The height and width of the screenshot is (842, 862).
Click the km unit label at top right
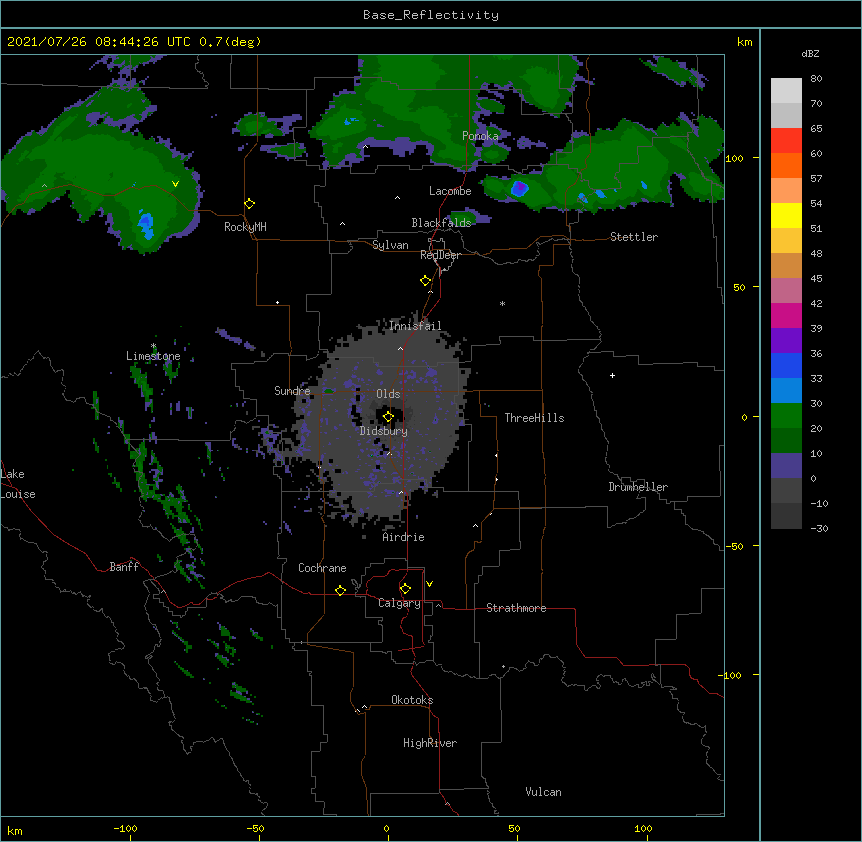tap(744, 42)
